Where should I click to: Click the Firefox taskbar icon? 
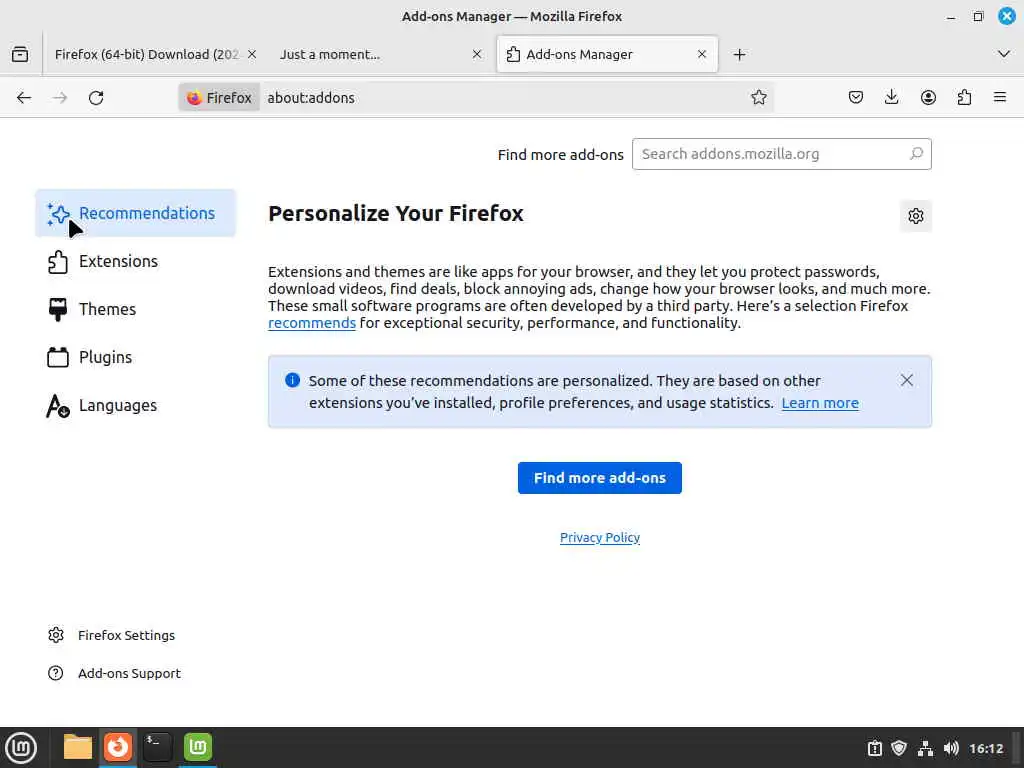[118, 747]
